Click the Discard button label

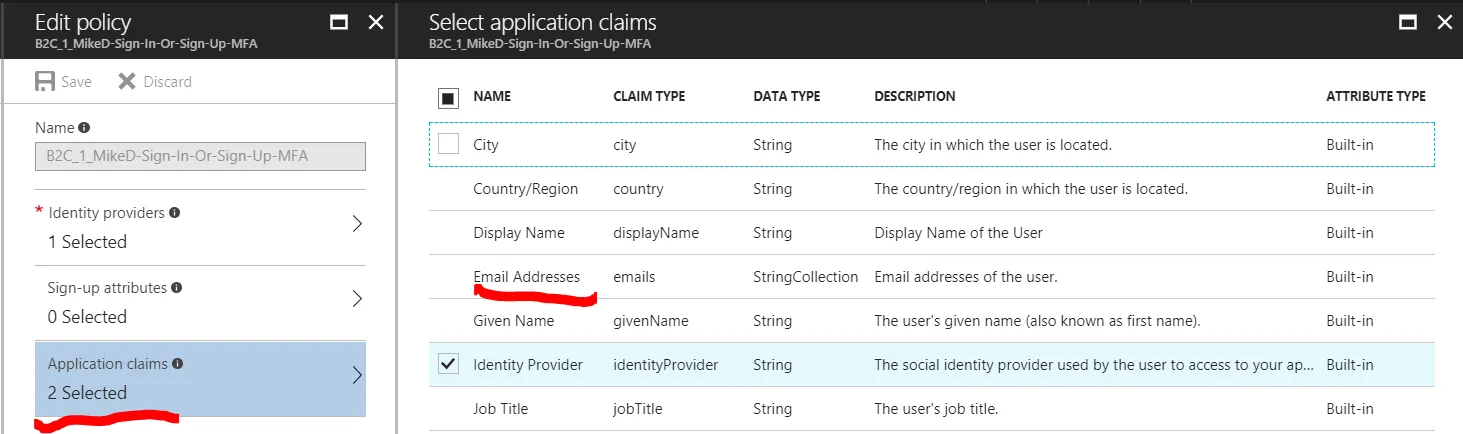point(168,82)
